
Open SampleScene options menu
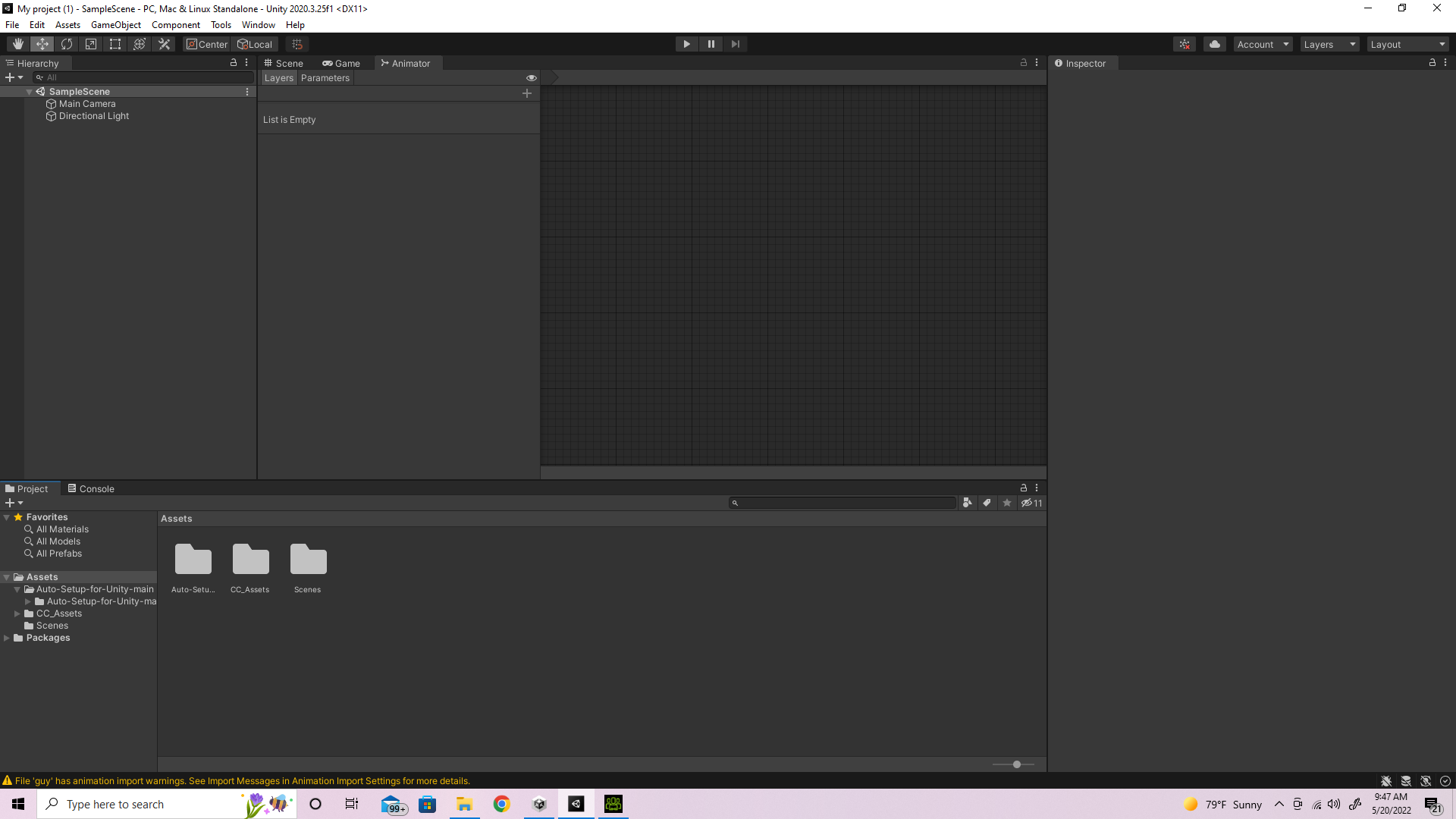click(x=247, y=92)
